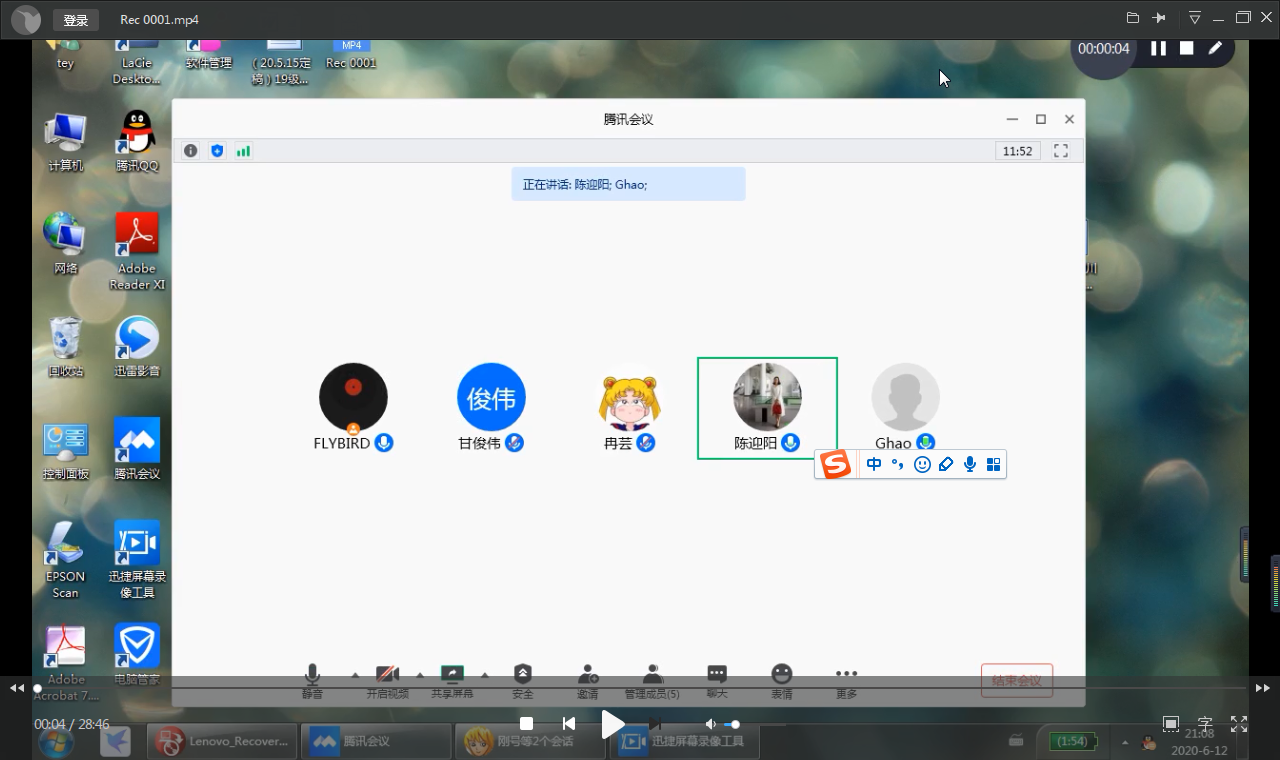Image resolution: width=1280 pixels, height=760 pixels.
Task: Start screen sharing with 共享屏幕
Action: pos(452,681)
